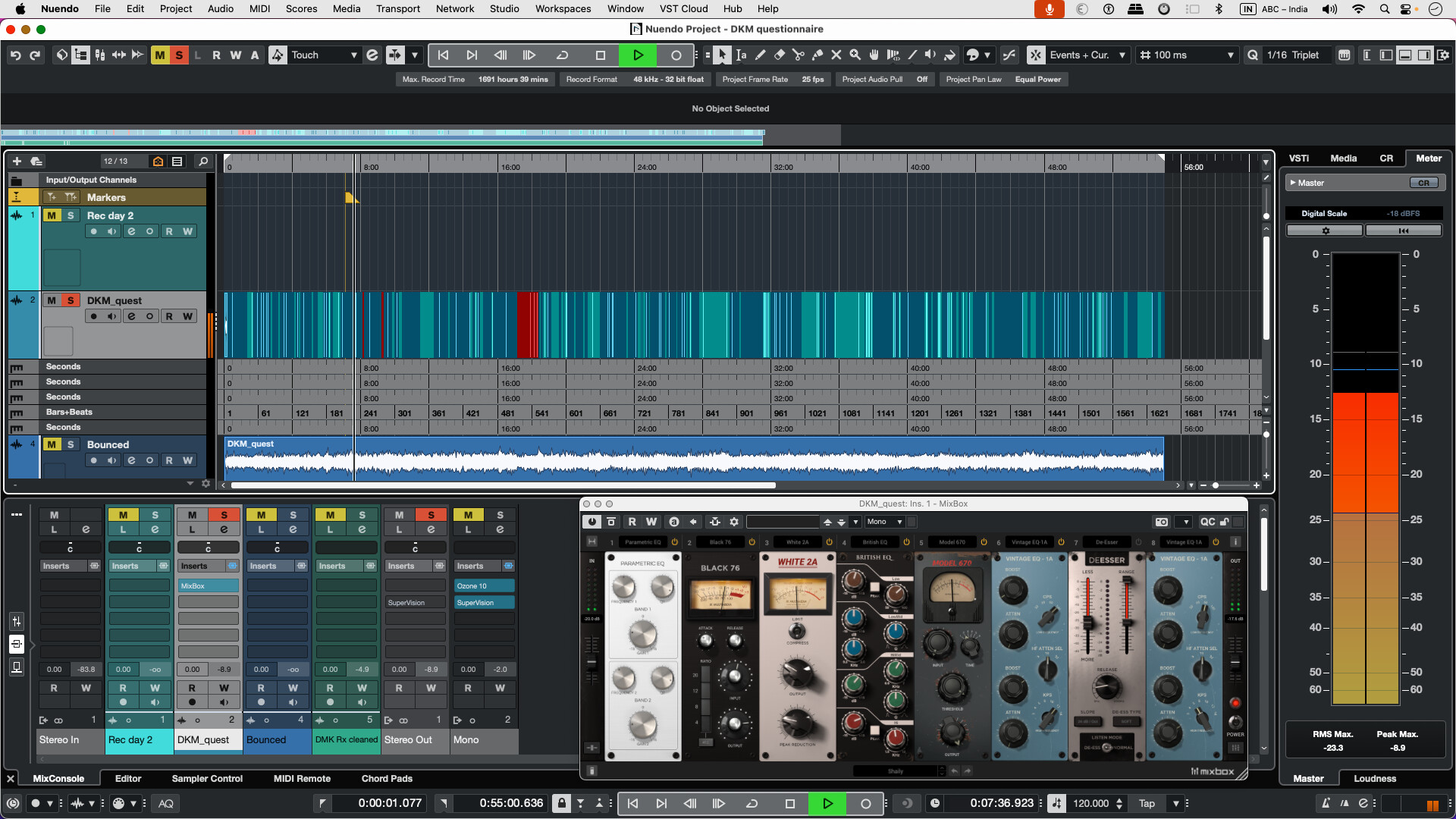Screen dimensions: 1456x819
Task: Select the Mute X tool
Action: click(836, 55)
